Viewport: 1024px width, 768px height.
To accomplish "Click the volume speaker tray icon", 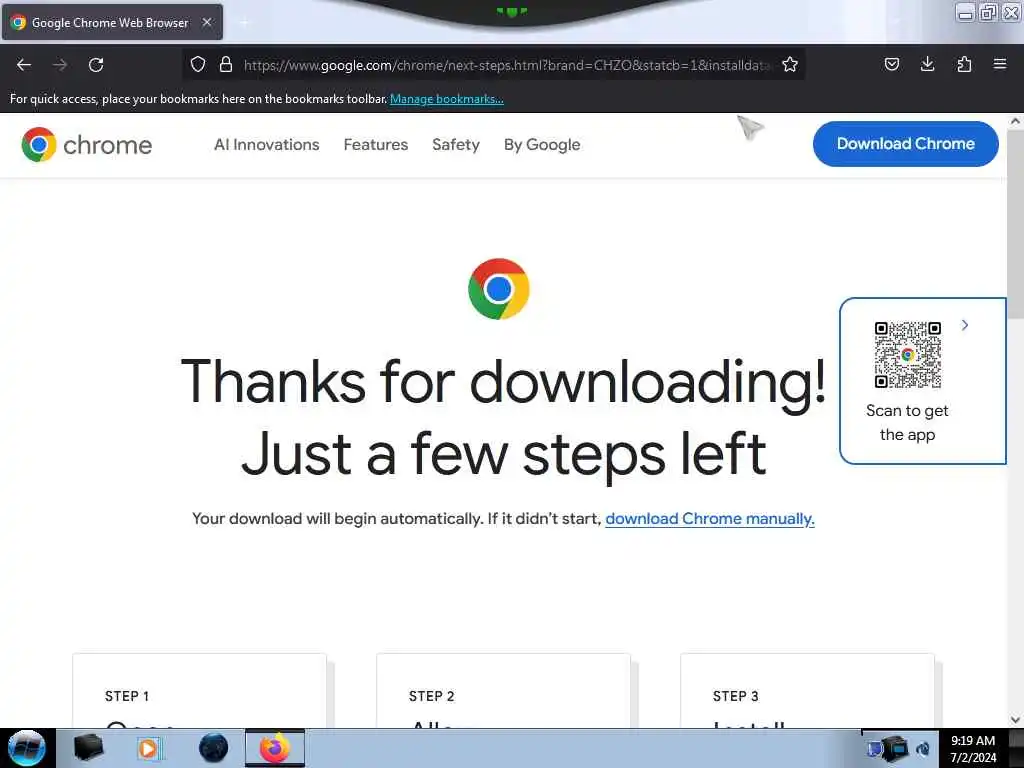I will click(923, 749).
